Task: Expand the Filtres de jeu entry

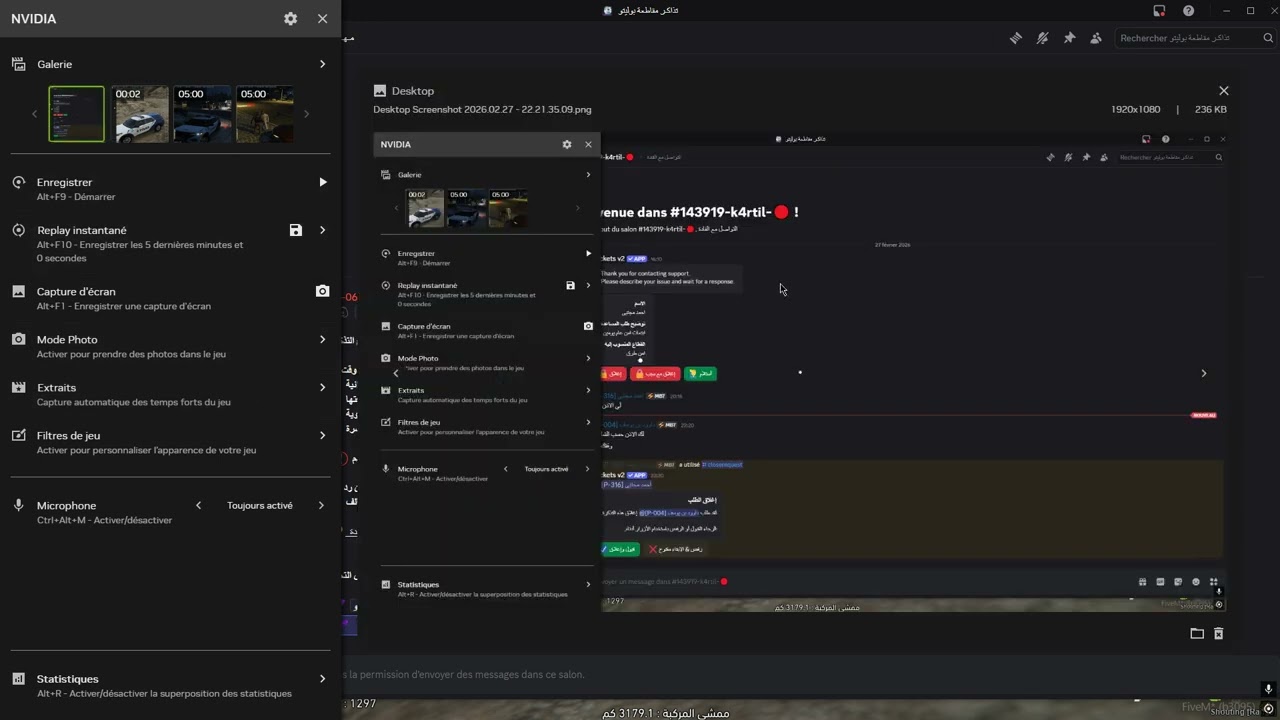Action: click(x=322, y=435)
